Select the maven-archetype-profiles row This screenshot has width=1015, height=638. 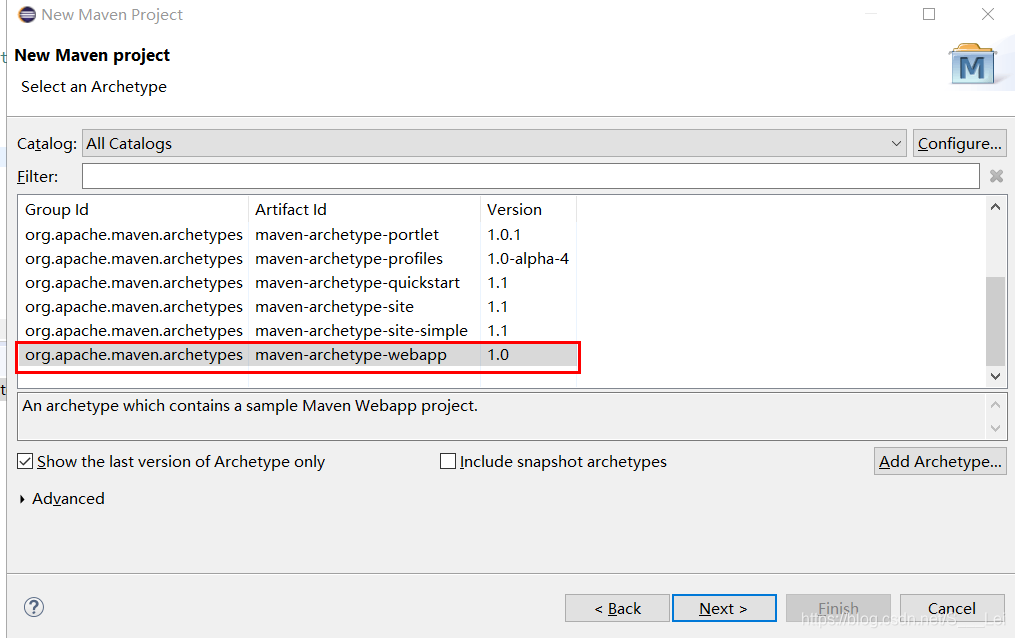pos(298,259)
